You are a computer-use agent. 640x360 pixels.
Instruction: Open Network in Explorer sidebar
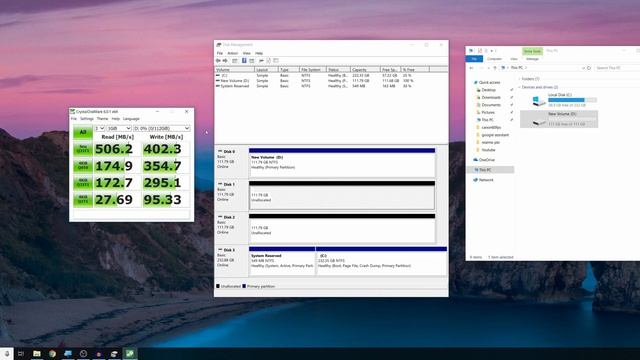tap(483, 180)
